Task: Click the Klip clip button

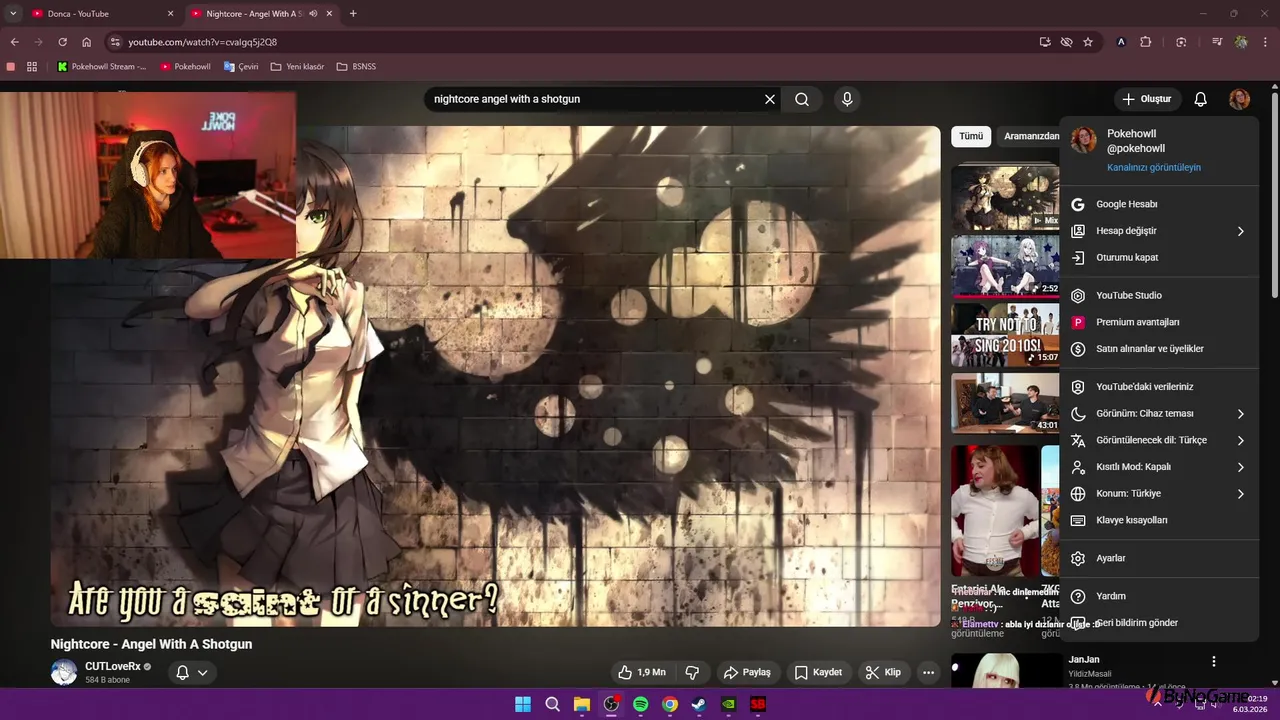Action: 883,672
